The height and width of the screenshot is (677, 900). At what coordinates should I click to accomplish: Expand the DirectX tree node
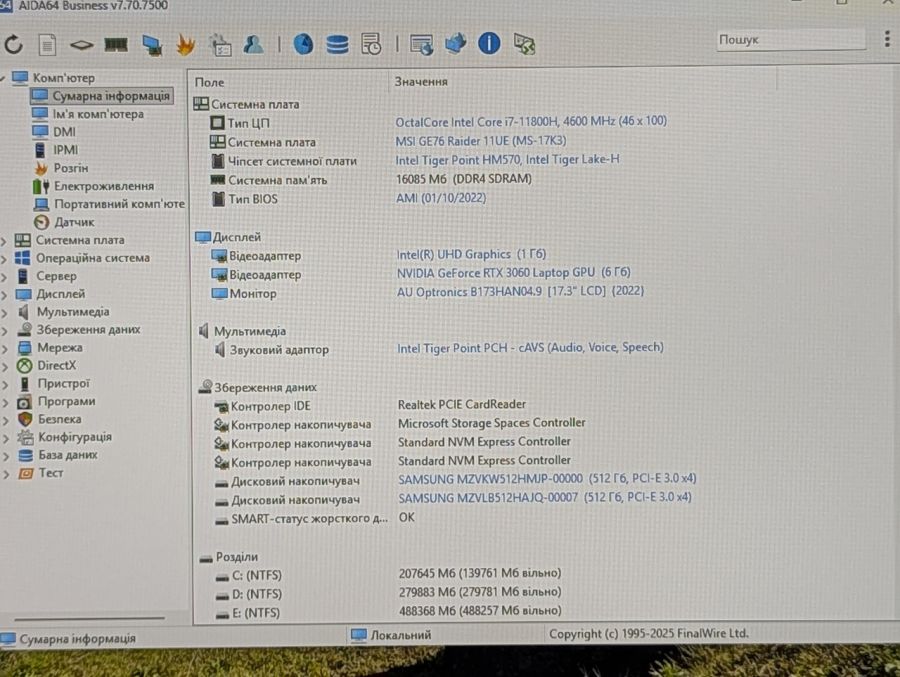point(5,367)
